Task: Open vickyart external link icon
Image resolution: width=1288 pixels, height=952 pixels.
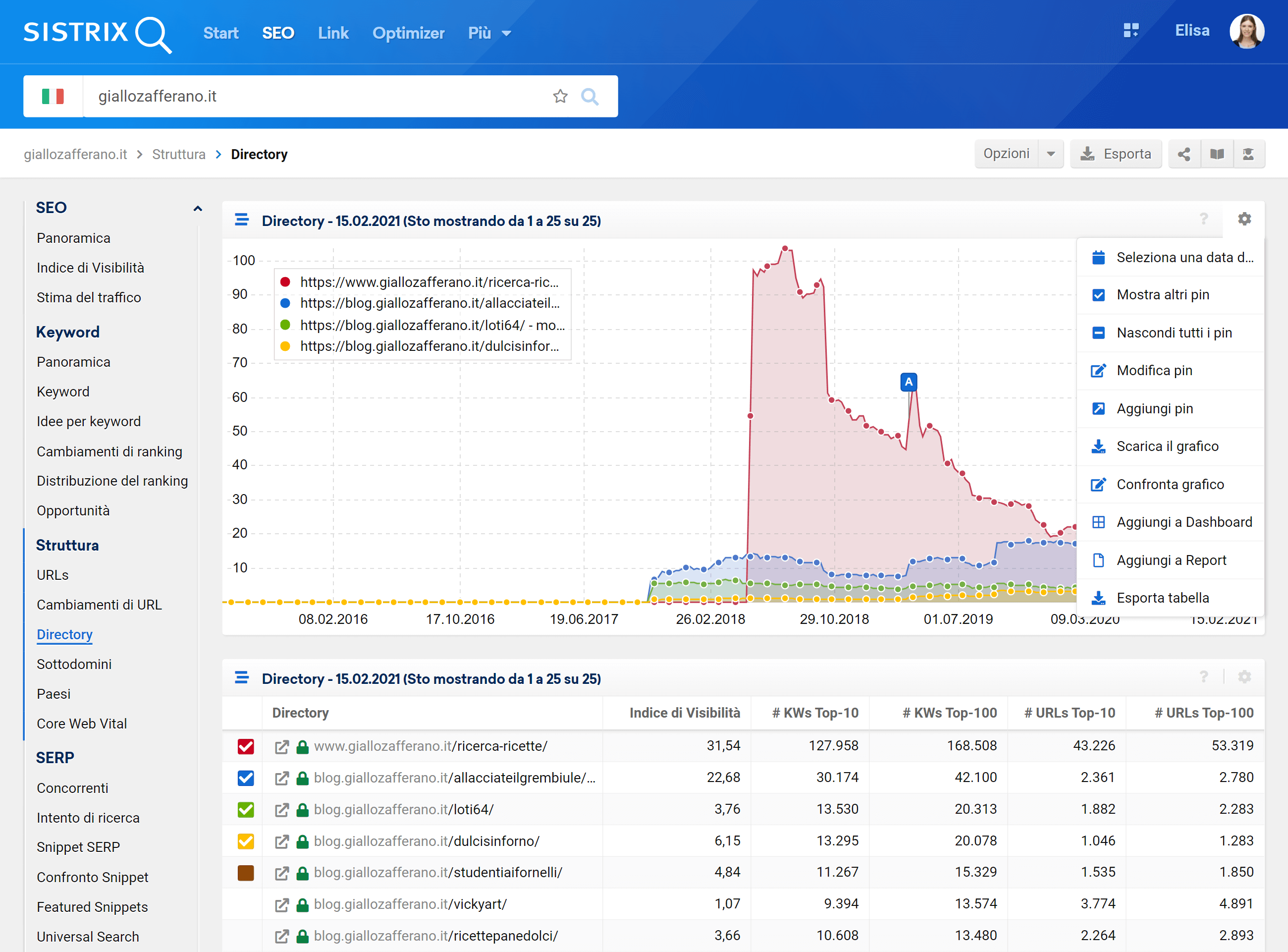Action: coord(282,905)
